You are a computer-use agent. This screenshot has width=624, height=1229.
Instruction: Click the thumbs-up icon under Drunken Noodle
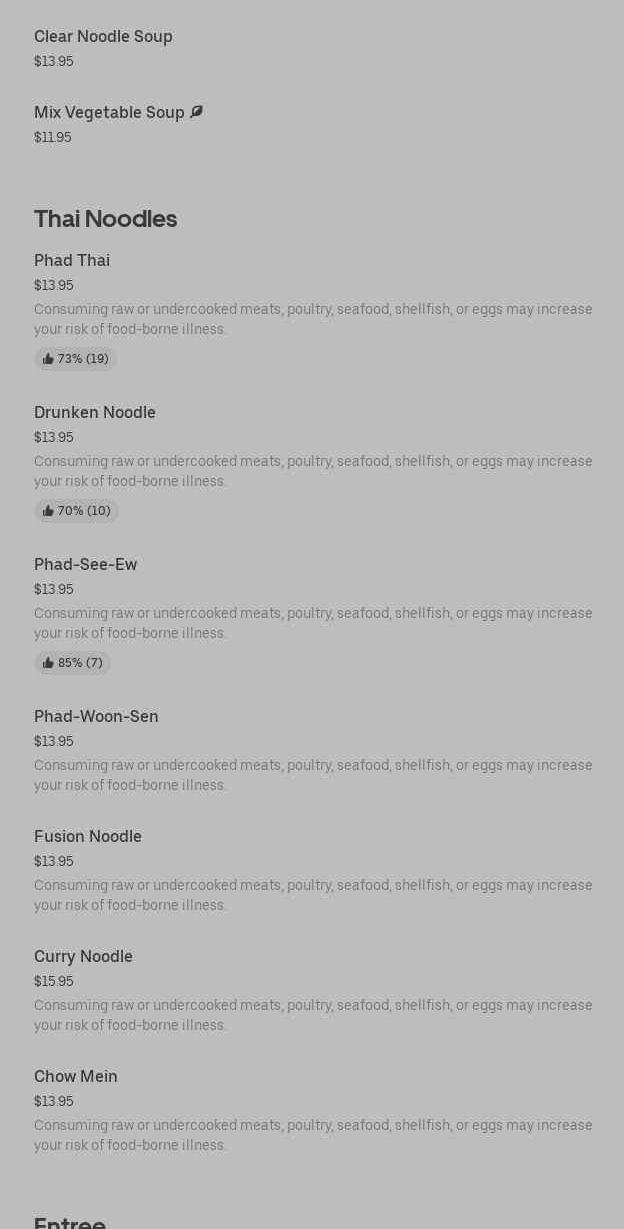pyautogui.click(x=48, y=511)
